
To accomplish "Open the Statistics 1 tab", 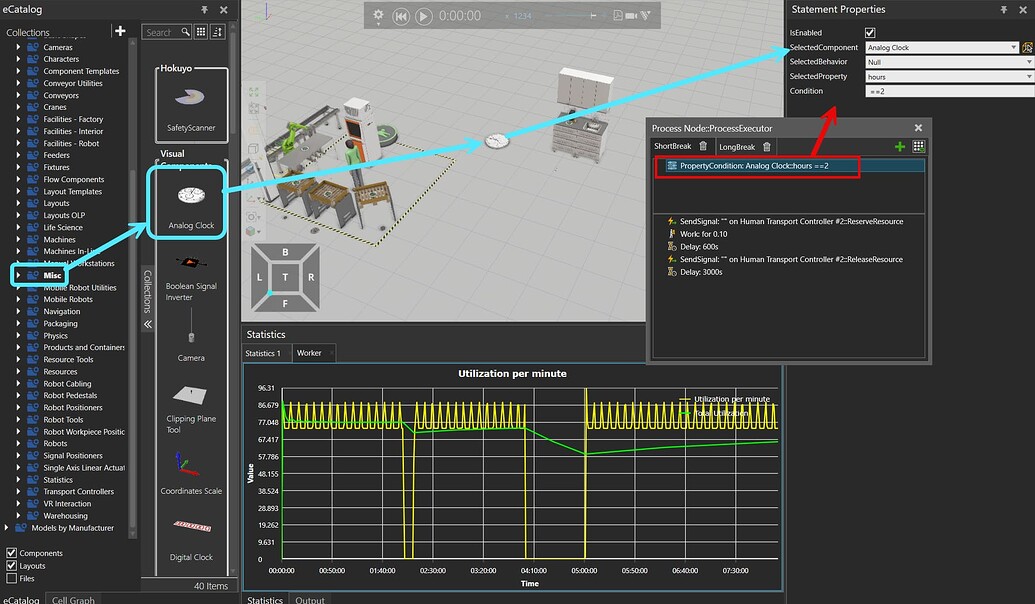I will point(265,353).
